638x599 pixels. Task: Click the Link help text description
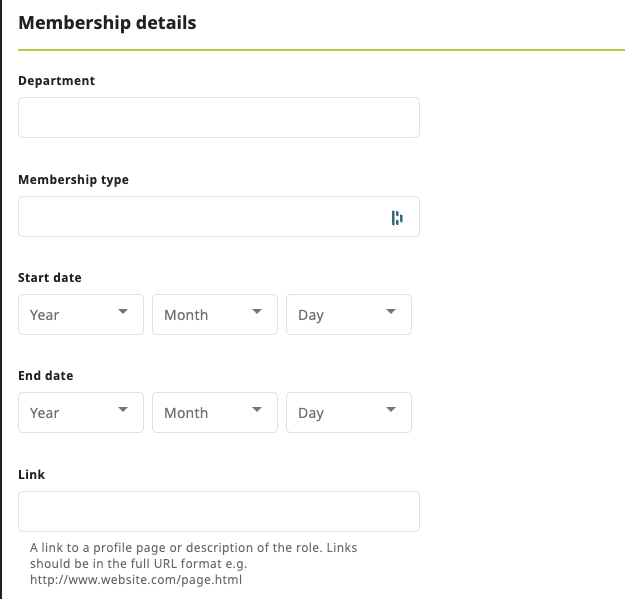point(193,563)
